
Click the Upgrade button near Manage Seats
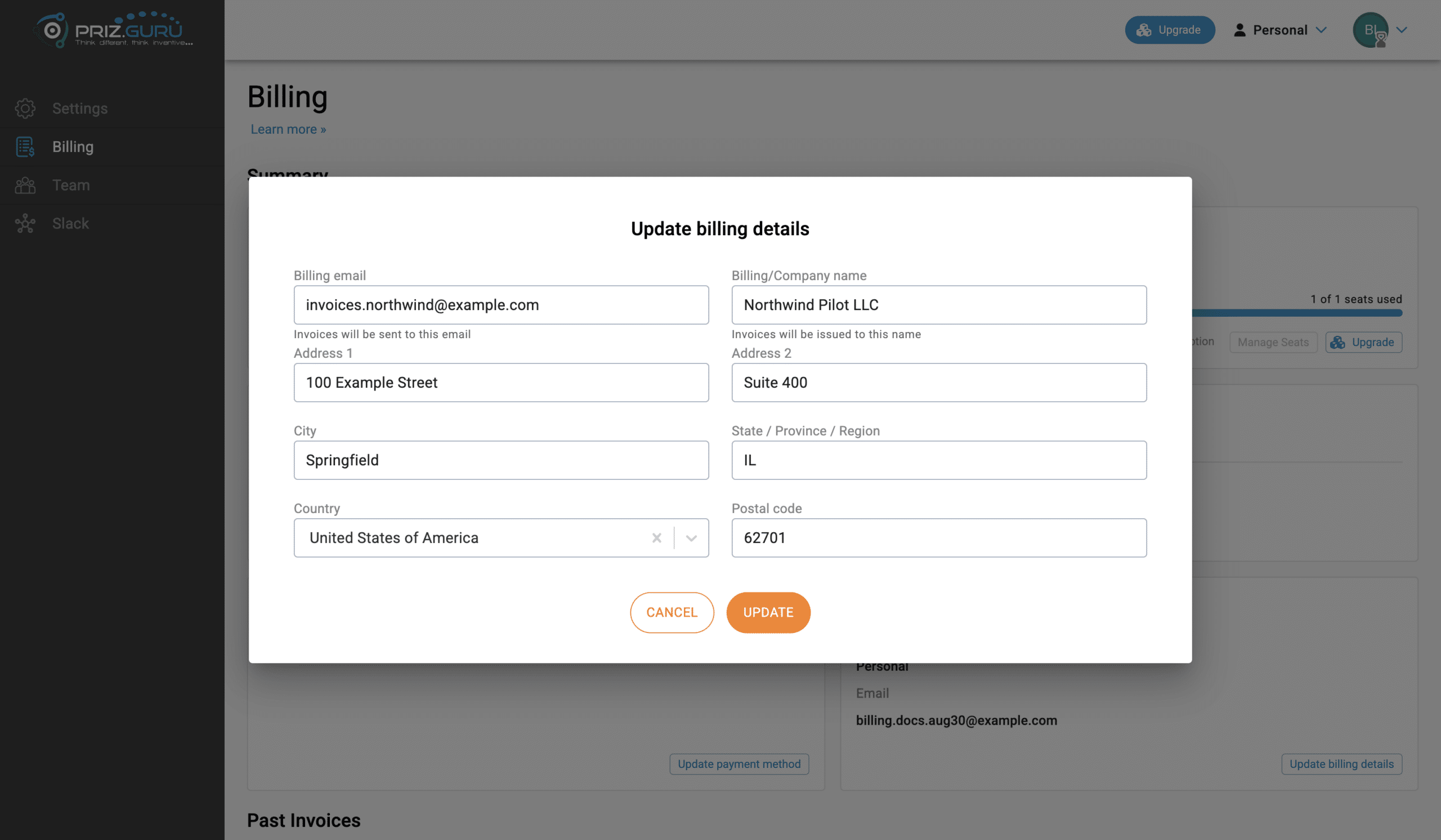(x=1363, y=342)
